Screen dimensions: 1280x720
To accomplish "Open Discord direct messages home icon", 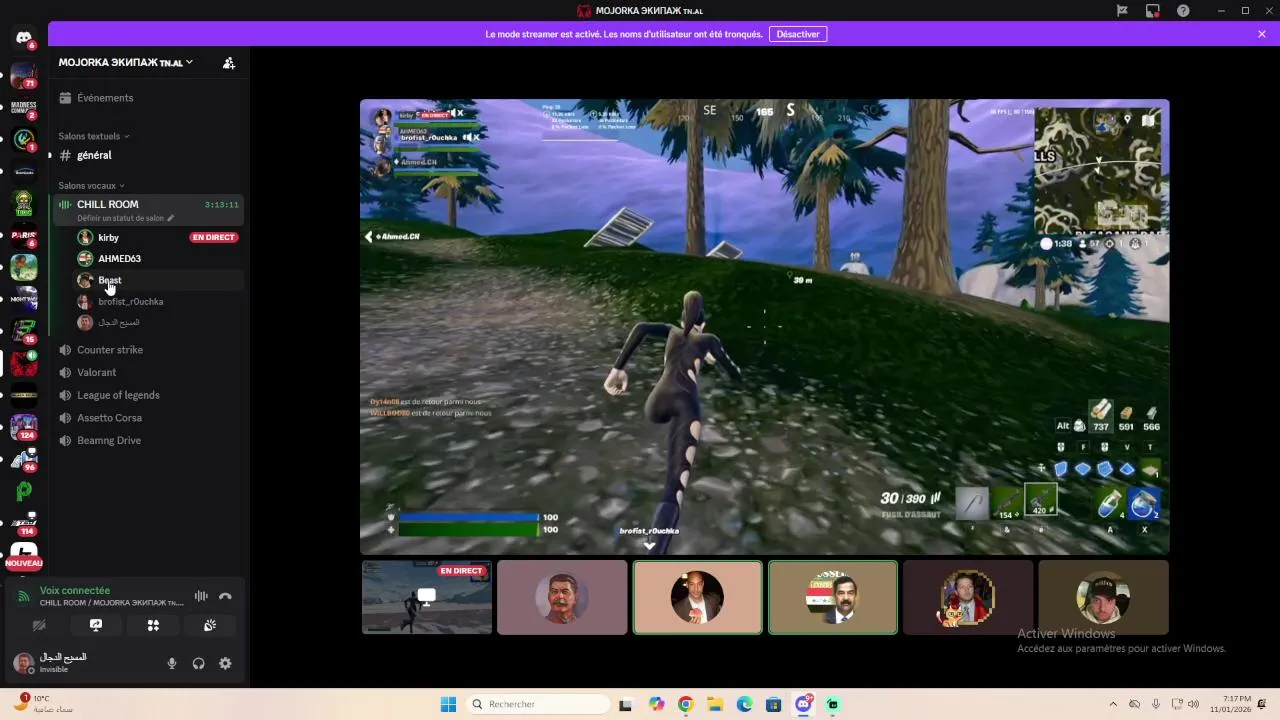I will [23, 38].
